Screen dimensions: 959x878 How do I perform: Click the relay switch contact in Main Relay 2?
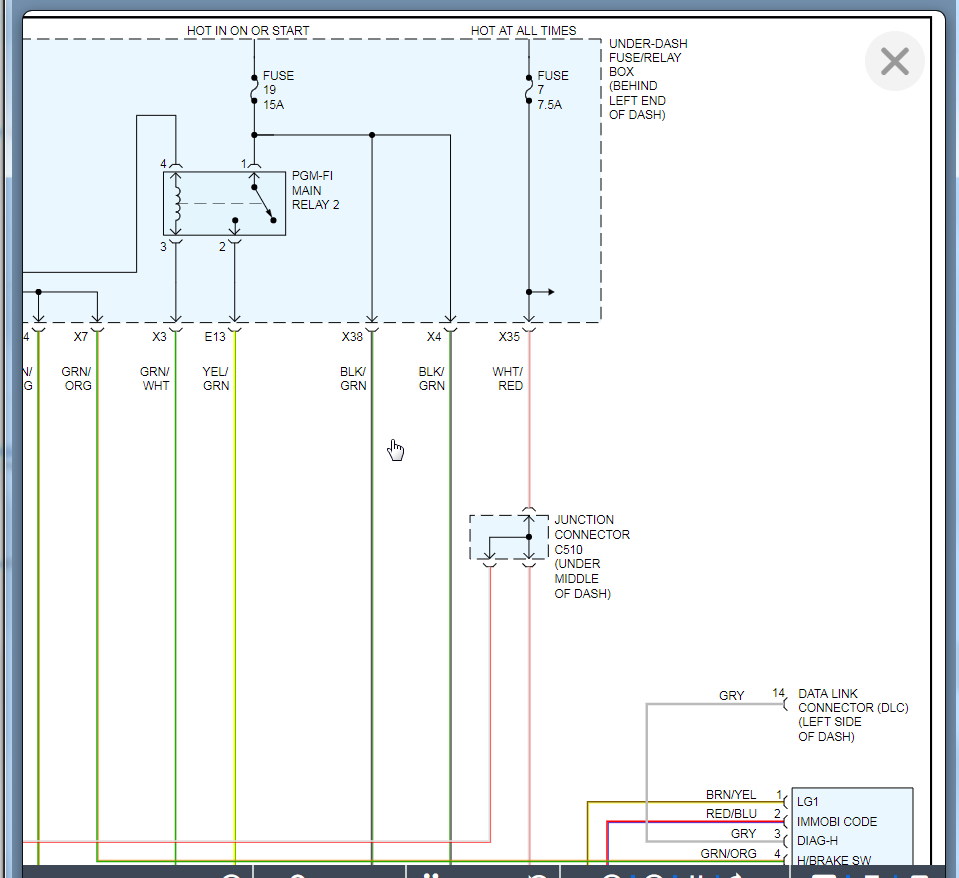pyautogui.click(x=263, y=203)
